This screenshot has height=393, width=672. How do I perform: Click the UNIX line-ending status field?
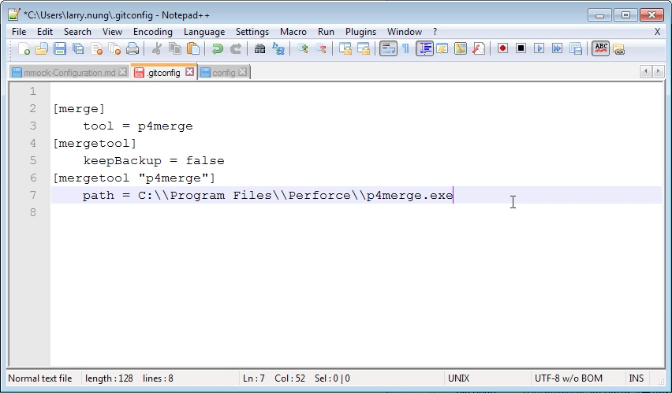click(x=459, y=378)
